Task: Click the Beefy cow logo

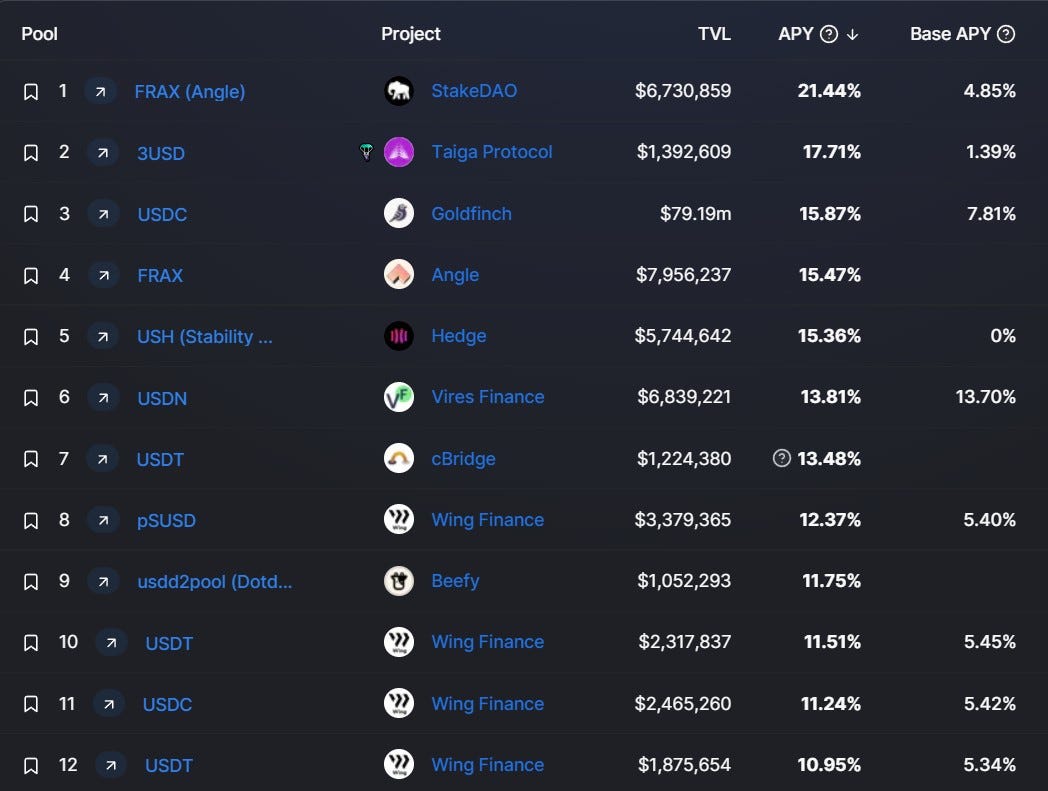Action: point(399,581)
